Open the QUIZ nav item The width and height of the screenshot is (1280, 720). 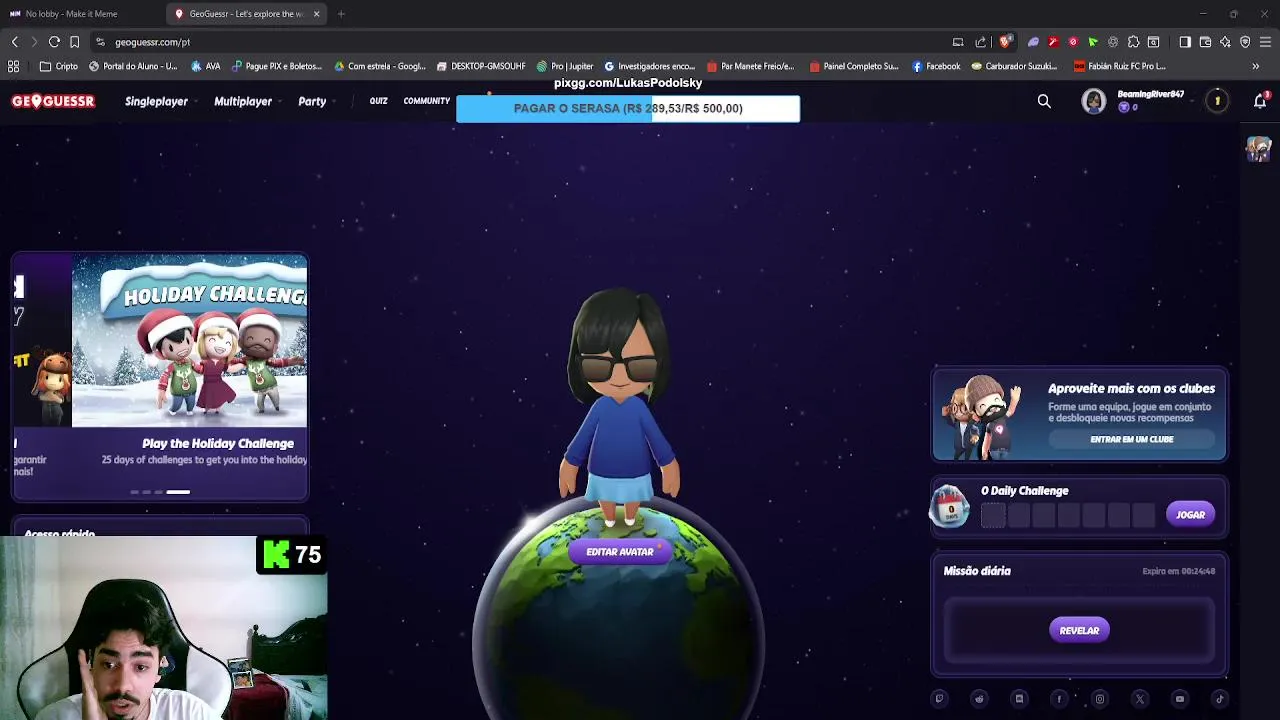[378, 101]
